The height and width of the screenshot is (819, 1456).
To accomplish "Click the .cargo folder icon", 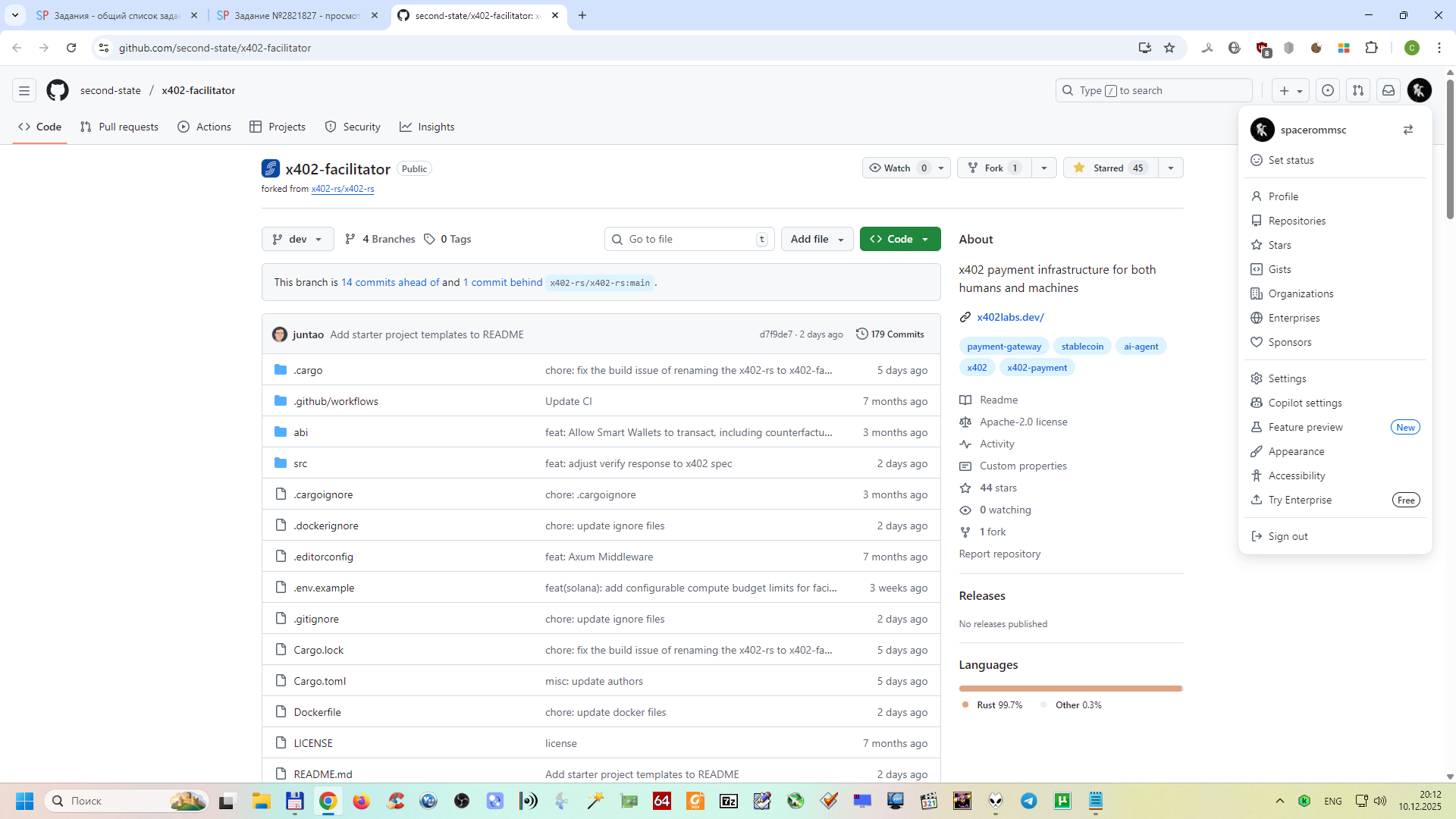I will coord(281,370).
